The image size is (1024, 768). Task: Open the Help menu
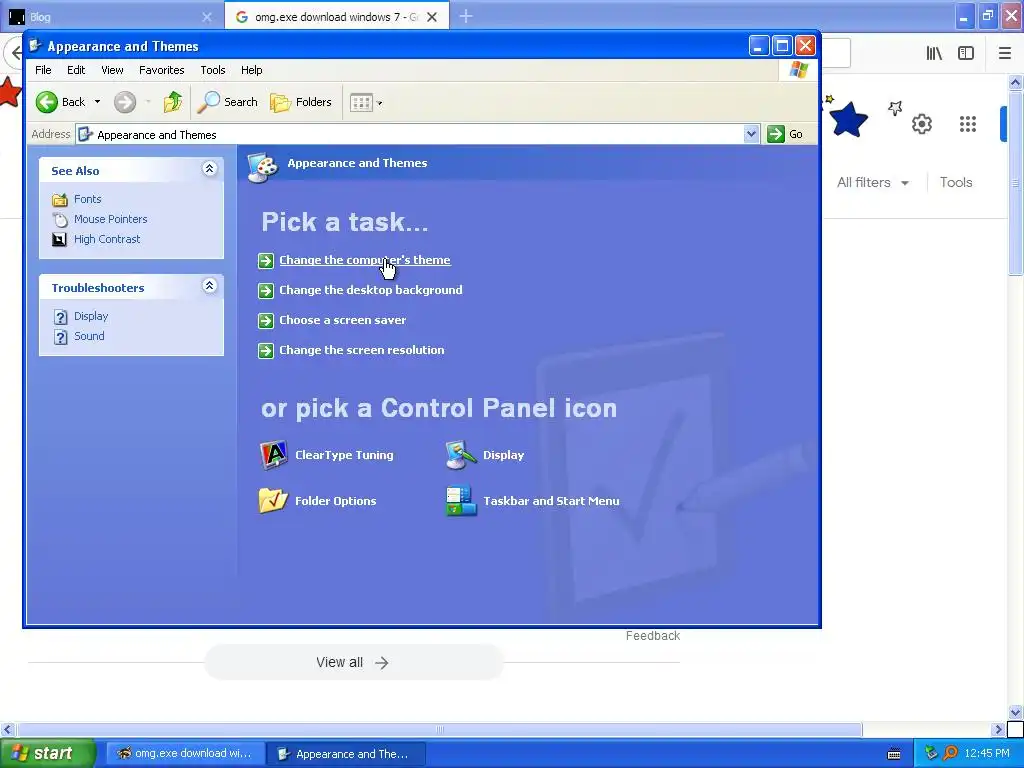pos(251,70)
